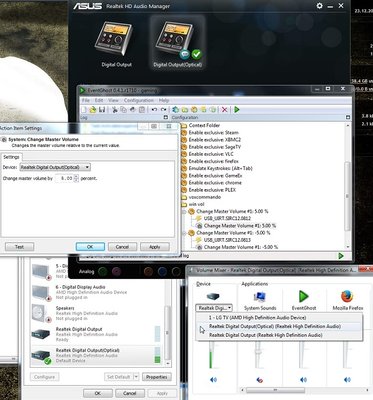Click New file icon in EventGhost toolbar
Viewport: 373px width, 400px height.
click(x=83, y=110)
